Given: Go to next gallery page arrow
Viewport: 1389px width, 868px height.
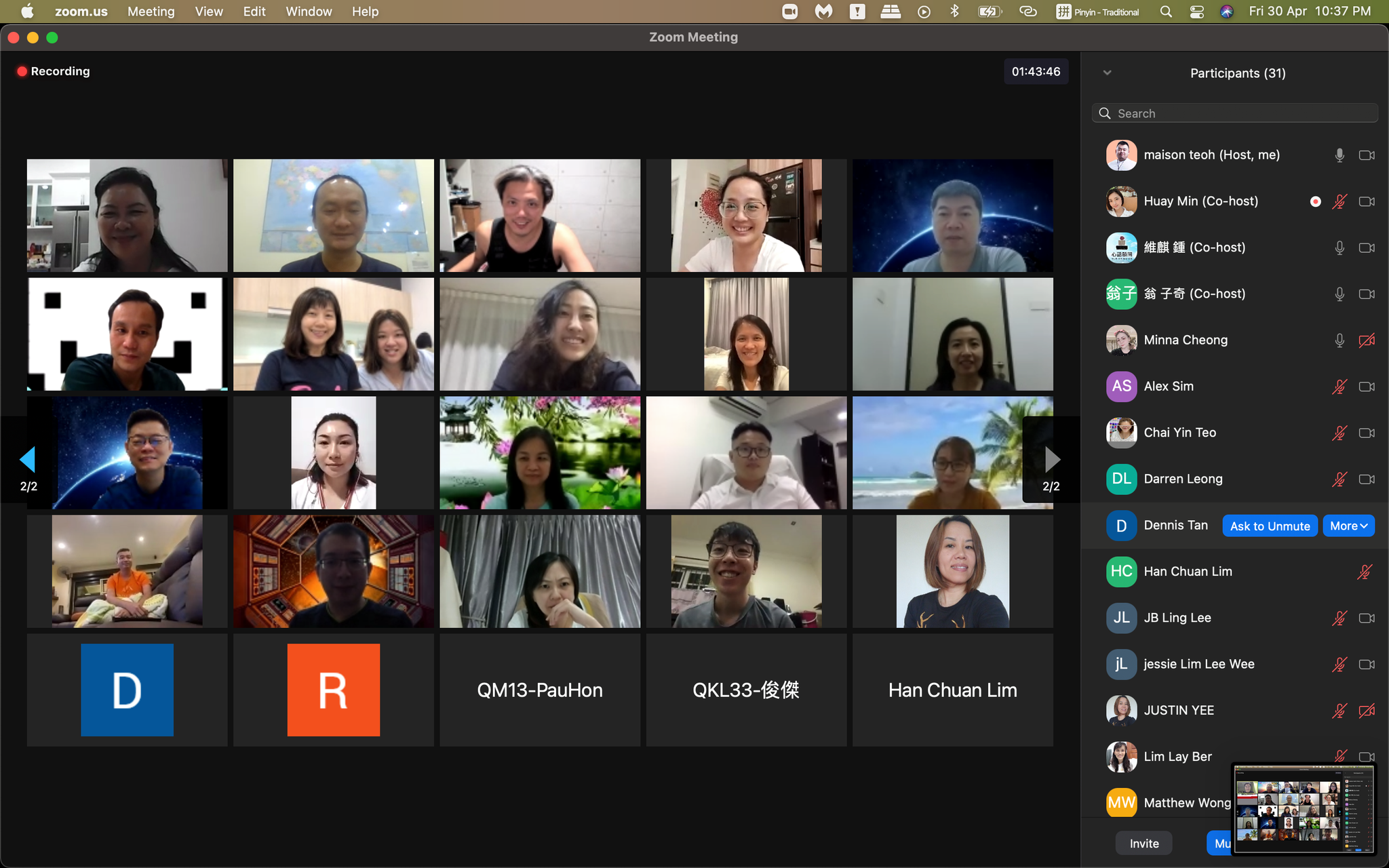Looking at the screenshot, I should click(1051, 460).
